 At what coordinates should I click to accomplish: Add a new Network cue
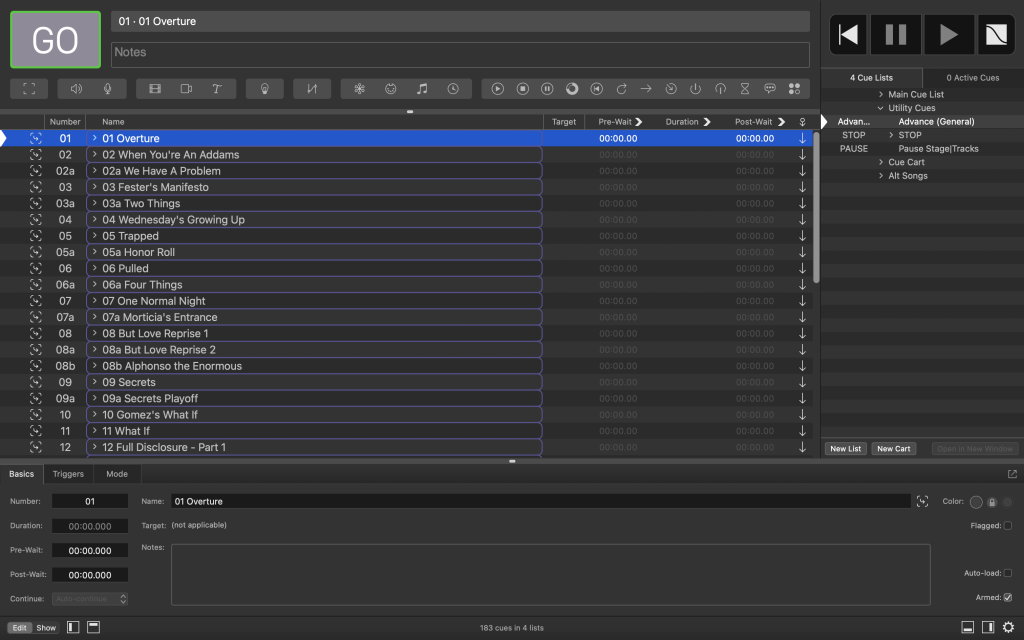pyautogui.click(x=359, y=89)
